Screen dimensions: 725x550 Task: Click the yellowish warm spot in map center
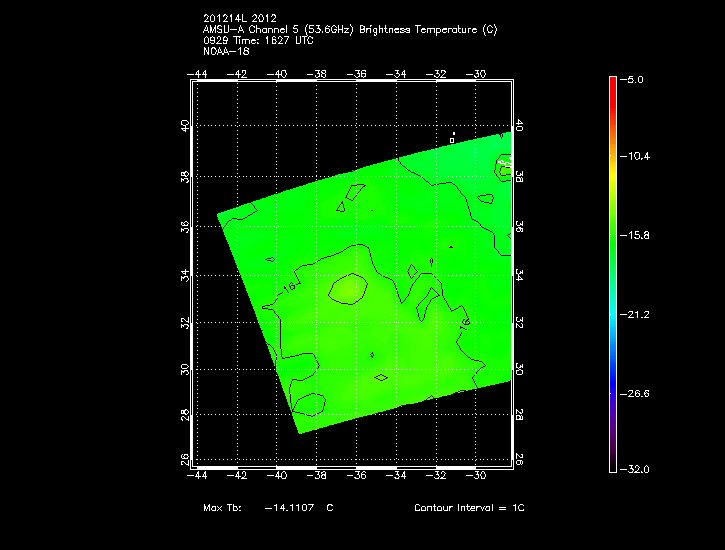click(346, 289)
